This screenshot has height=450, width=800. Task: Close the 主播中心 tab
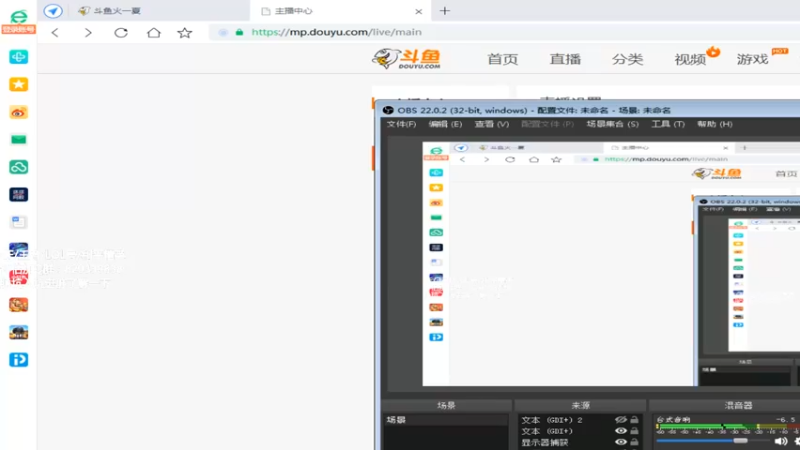[x=418, y=11]
